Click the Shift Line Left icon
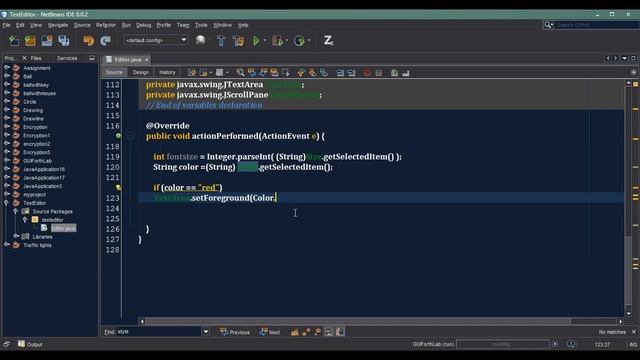The height and width of the screenshot is (360, 640). (x=340, y=73)
